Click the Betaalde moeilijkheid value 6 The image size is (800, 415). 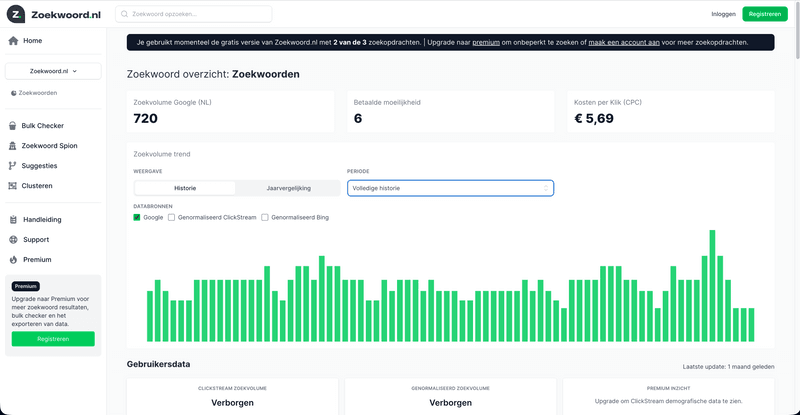pos(358,118)
